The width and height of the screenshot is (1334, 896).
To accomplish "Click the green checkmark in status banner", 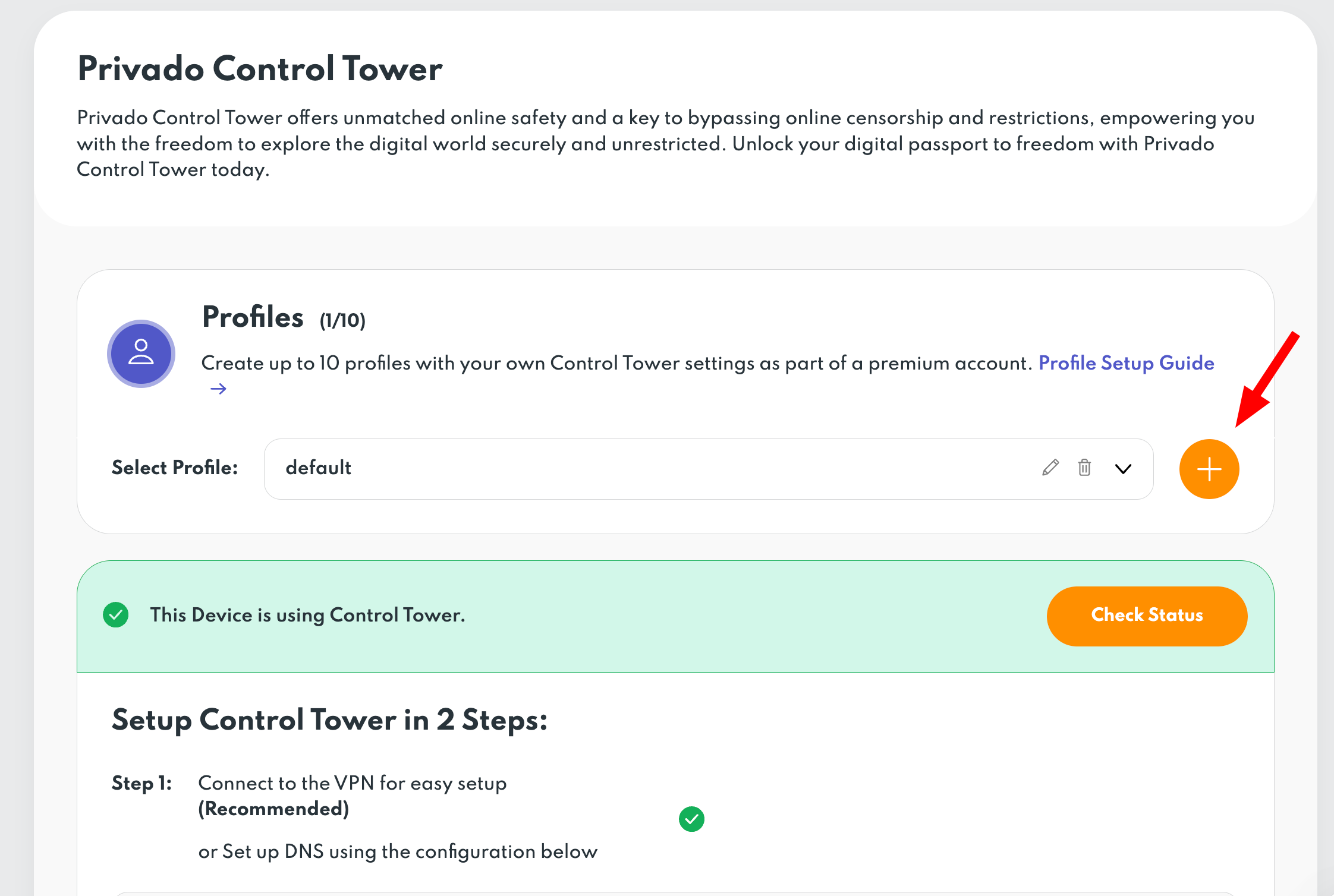I will (115, 614).
